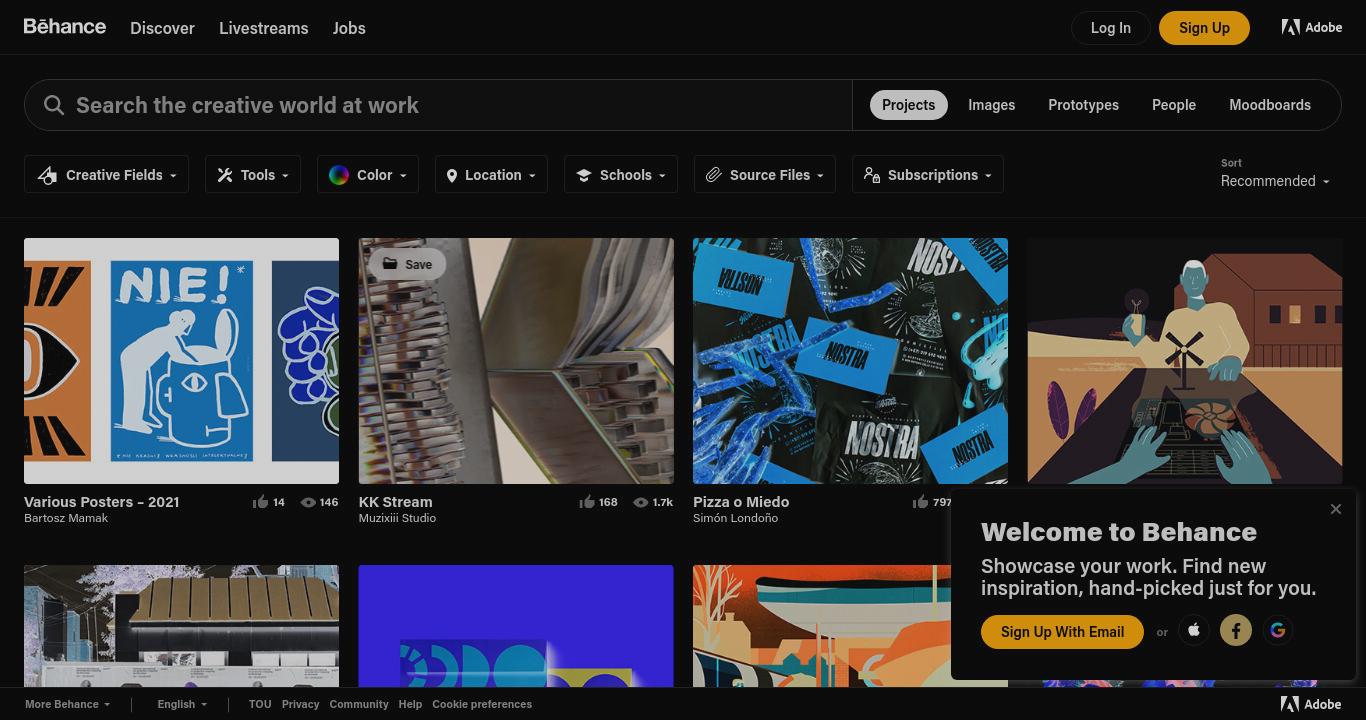Click the views eye icon on Various Posters
This screenshot has width=1366, height=720.
coord(308,502)
